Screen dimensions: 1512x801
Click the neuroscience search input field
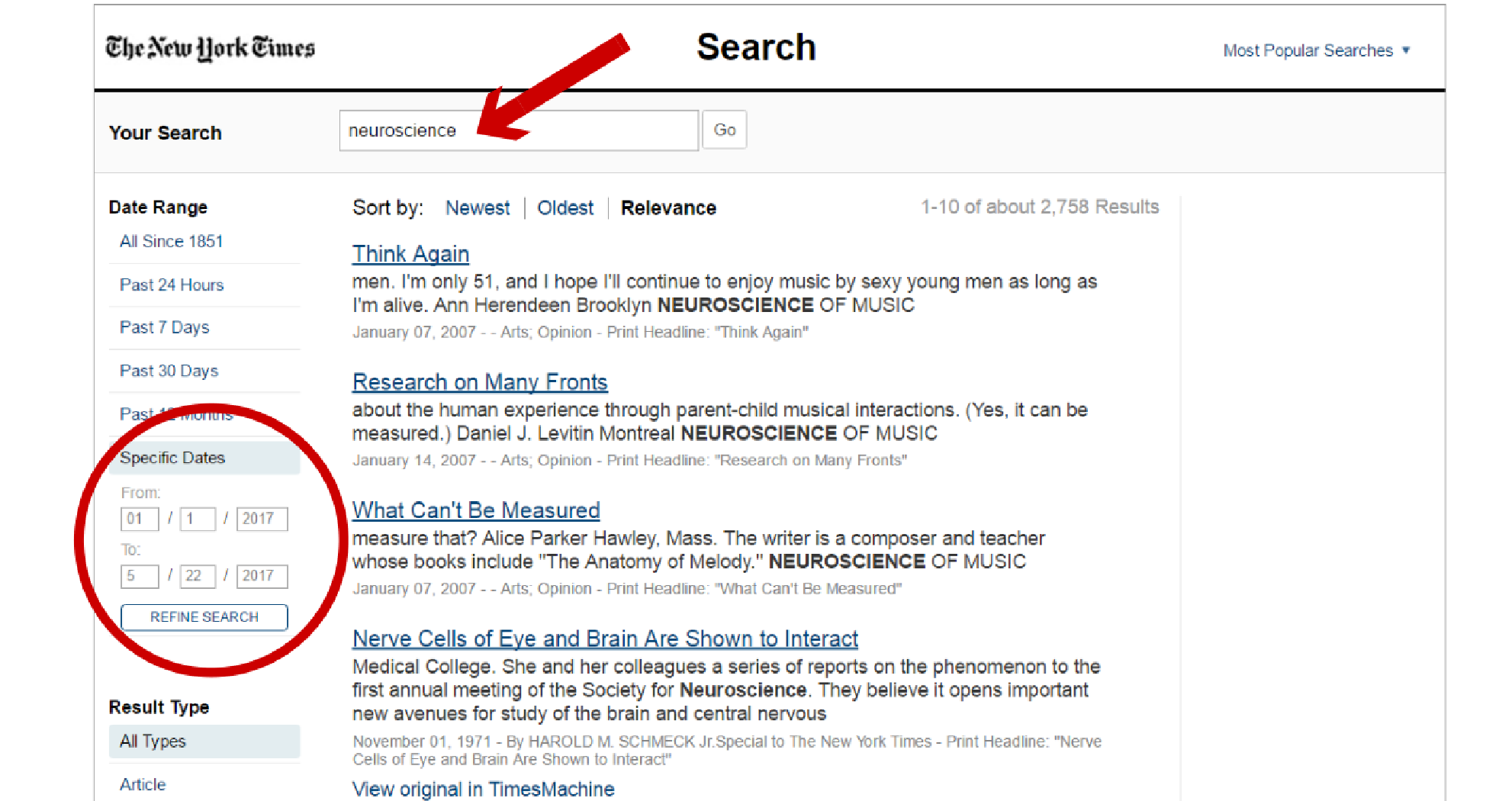click(519, 130)
